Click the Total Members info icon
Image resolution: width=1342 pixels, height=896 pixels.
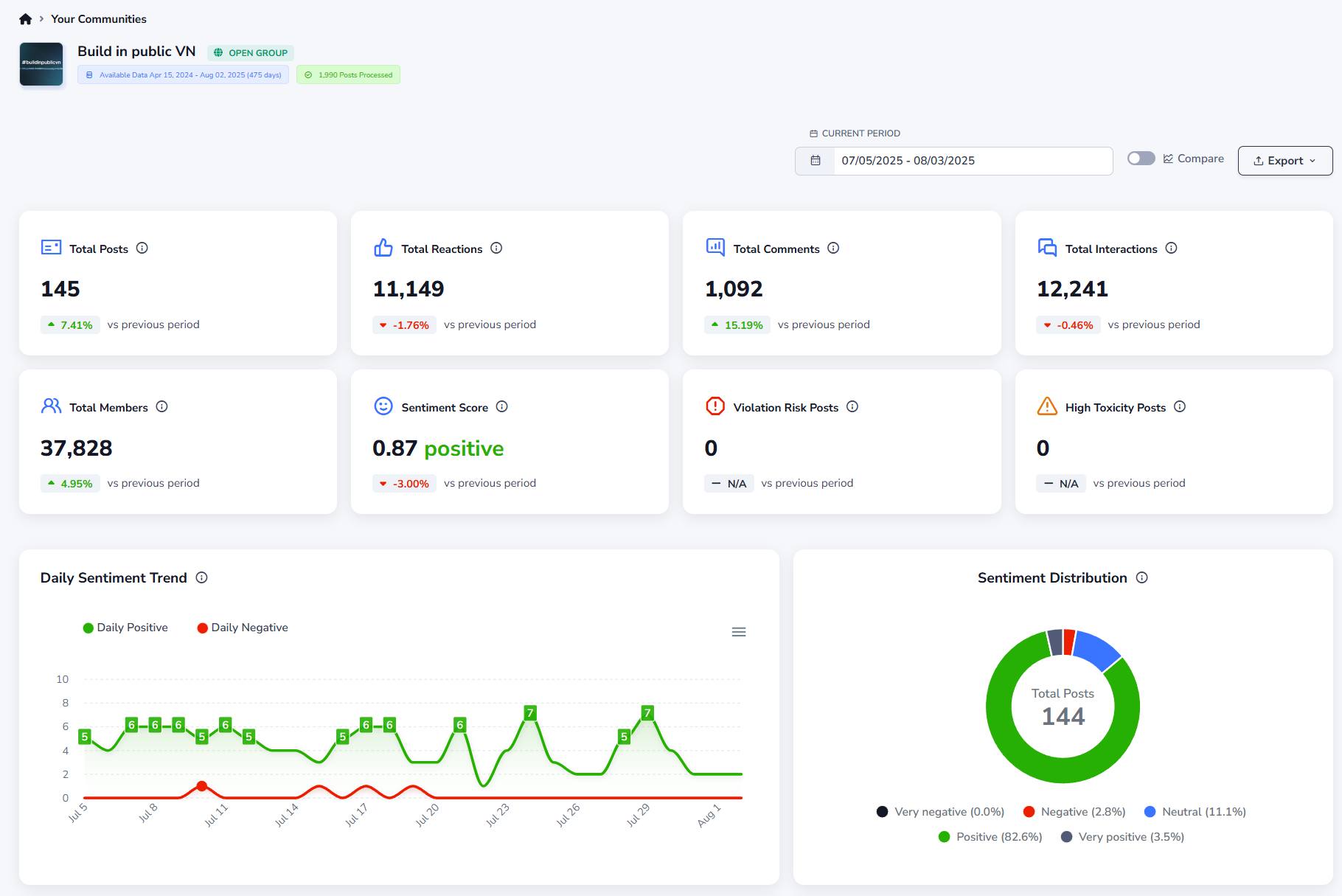click(x=161, y=407)
